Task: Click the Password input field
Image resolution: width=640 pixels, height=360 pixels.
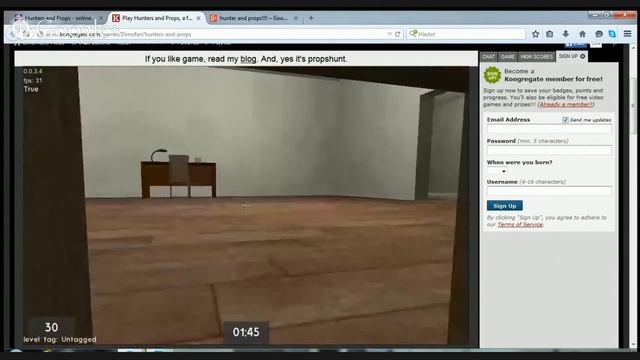Action: 549,150
